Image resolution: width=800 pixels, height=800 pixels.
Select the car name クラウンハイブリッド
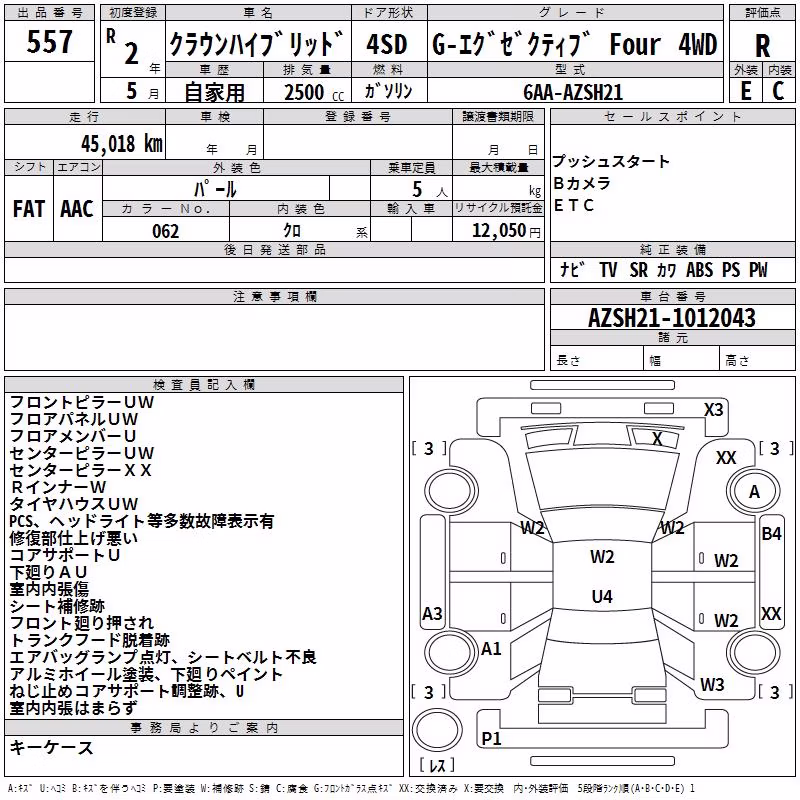pos(257,43)
